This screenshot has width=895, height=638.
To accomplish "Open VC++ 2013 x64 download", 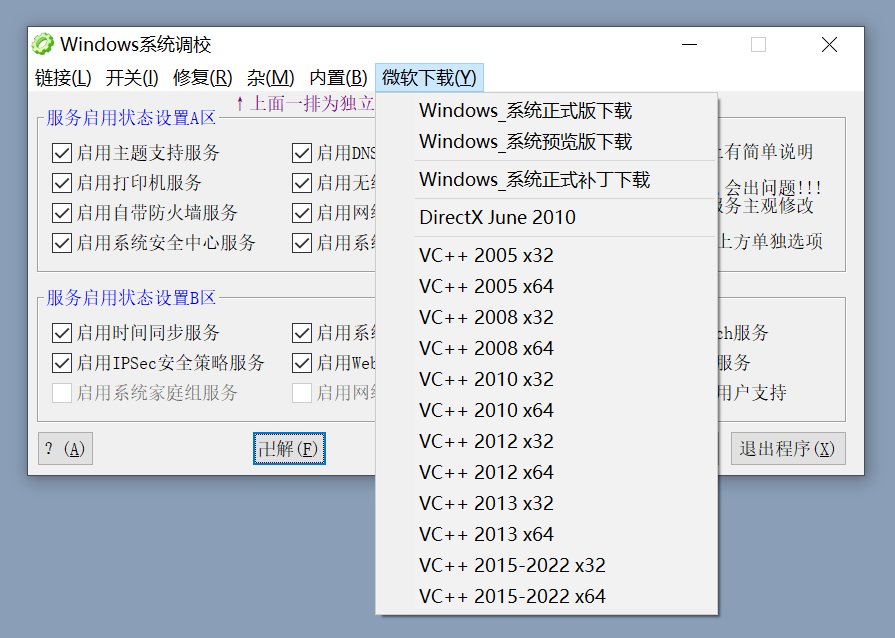I will pos(546,534).
